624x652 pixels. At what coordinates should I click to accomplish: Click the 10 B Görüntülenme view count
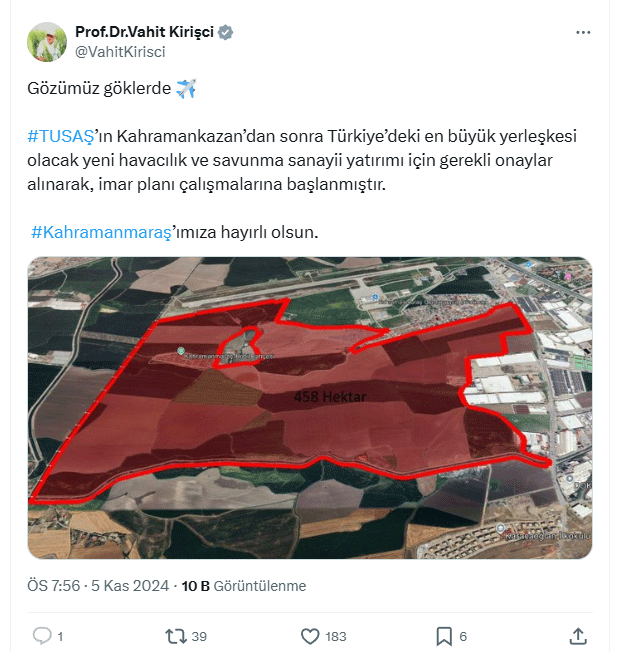244,586
